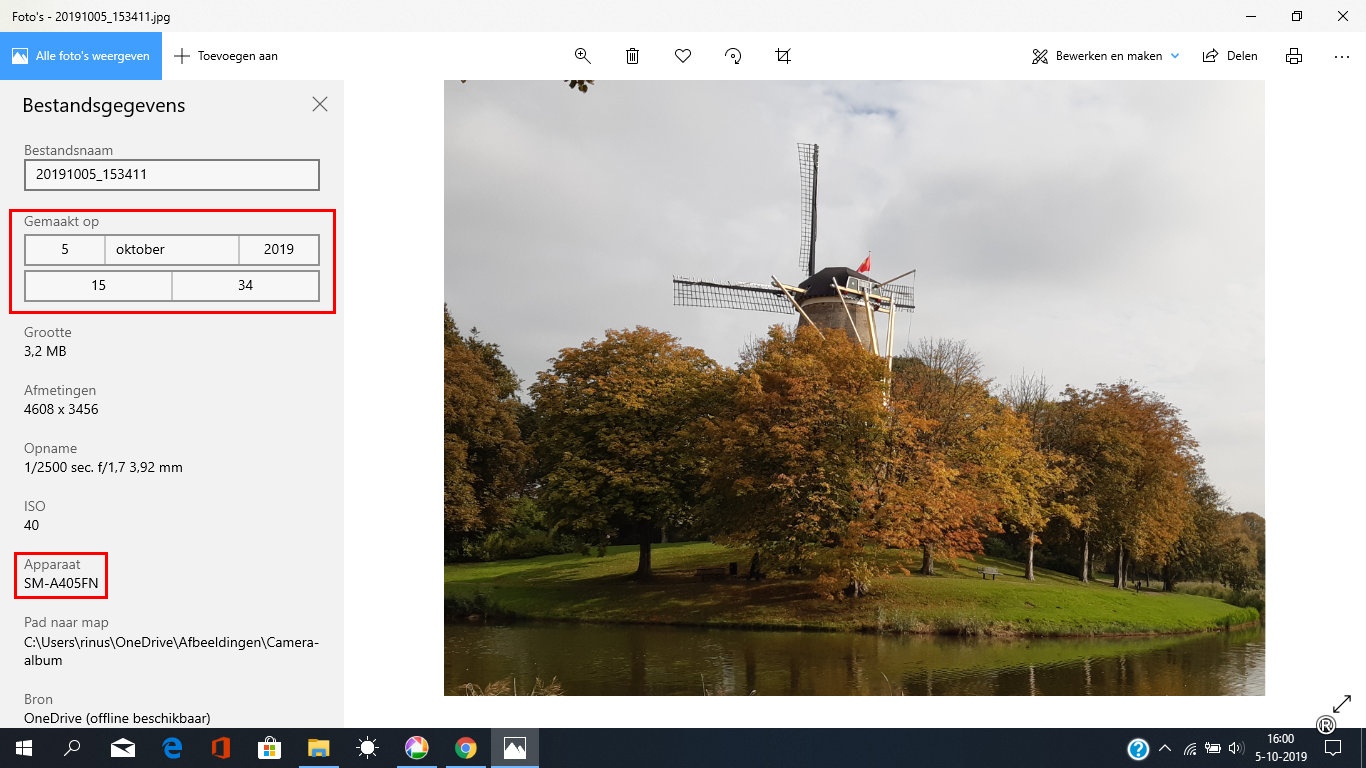
Task: Open the Bewerken en maken dropdown
Action: (1103, 56)
